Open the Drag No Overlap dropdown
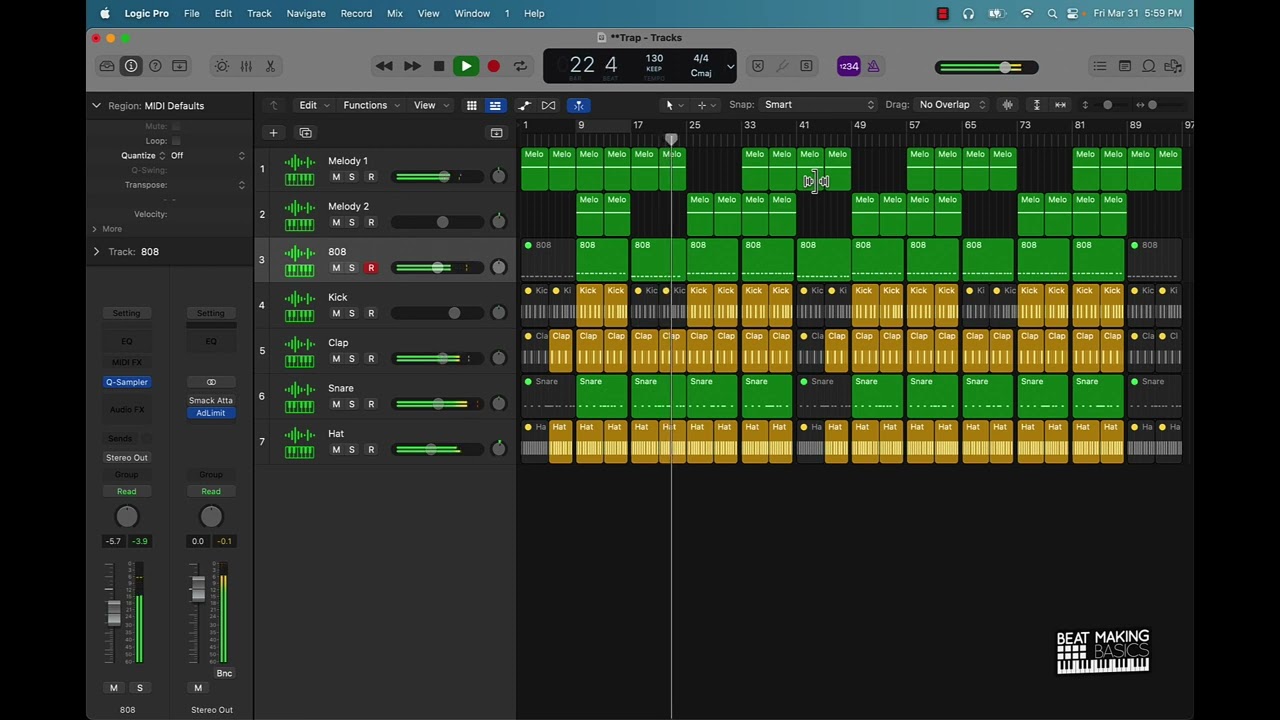1280x720 pixels. coord(952,105)
